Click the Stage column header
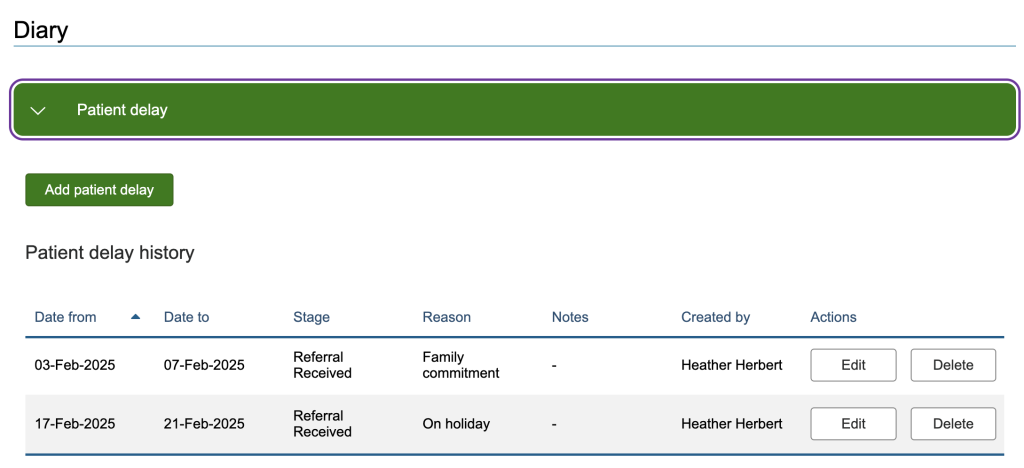Screen dimensions: 1024x468 [311, 317]
